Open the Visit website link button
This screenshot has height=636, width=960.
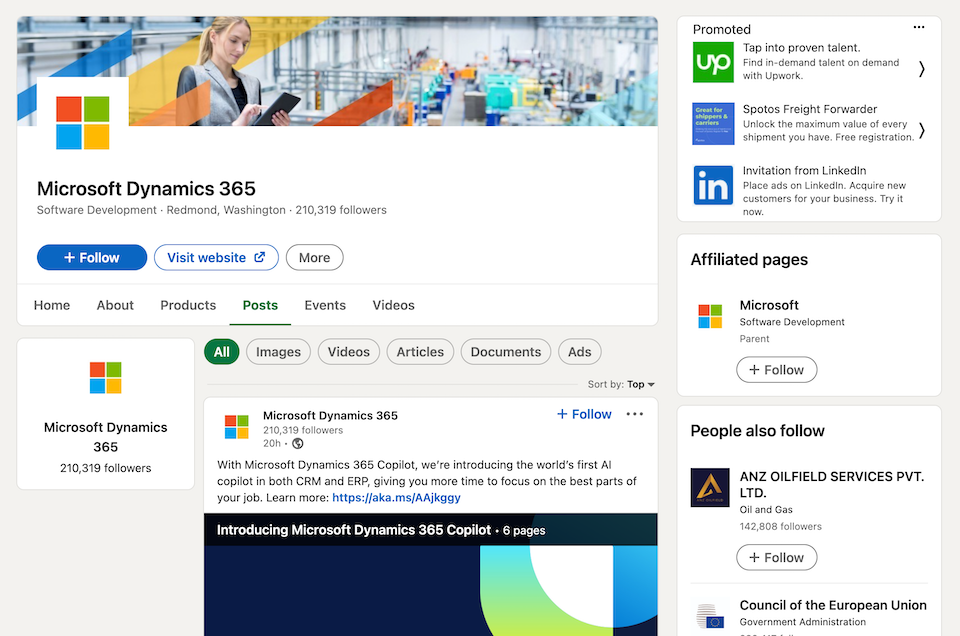pyautogui.click(x=216, y=258)
